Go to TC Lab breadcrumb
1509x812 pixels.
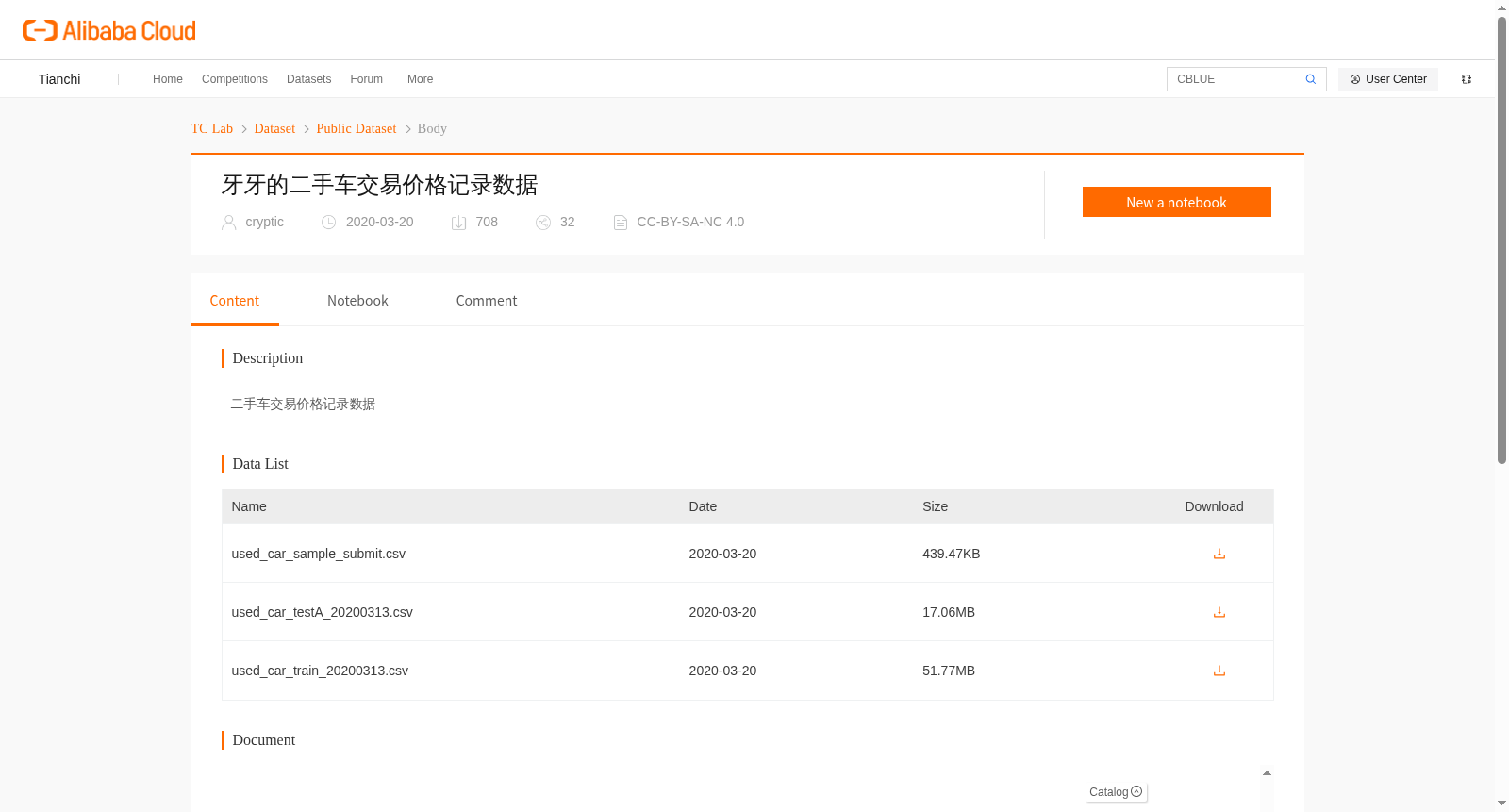211,128
